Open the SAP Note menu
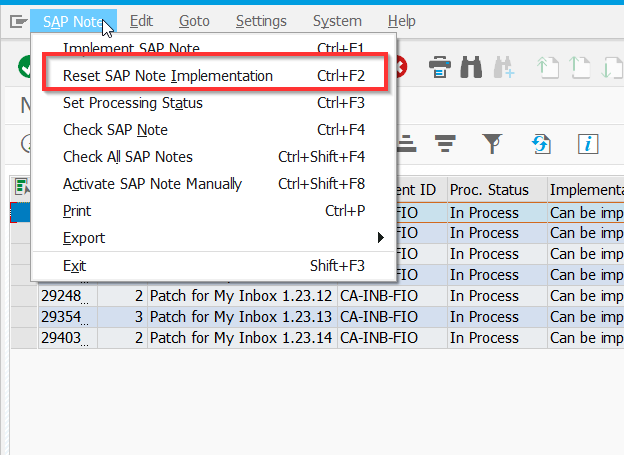 pyautogui.click(x=74, y=21)
